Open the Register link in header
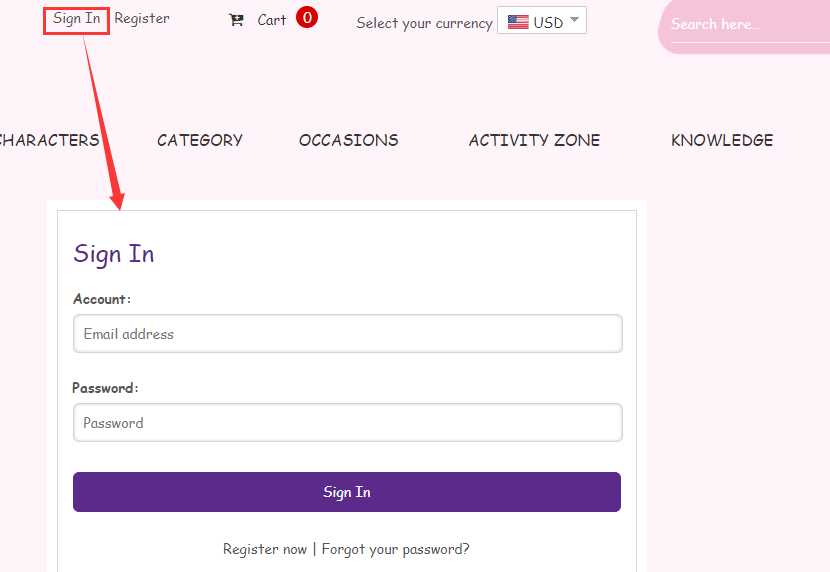830x572 pixels. point(142,18)
